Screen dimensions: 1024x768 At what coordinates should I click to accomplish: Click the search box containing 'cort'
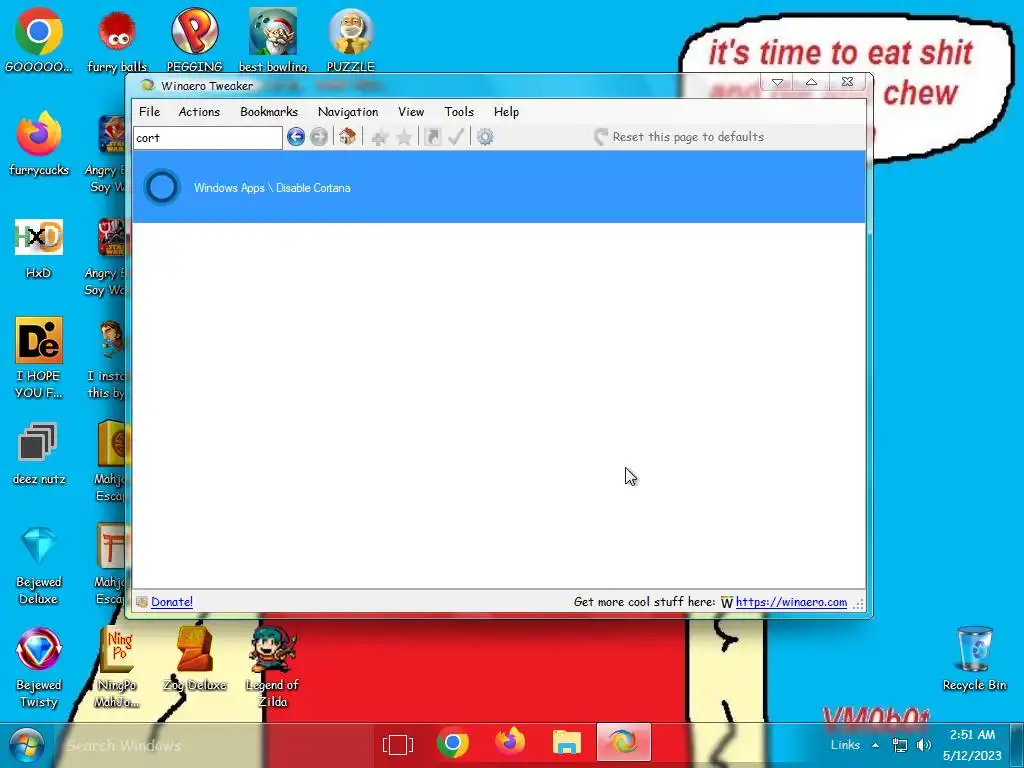tap(208, 138)
